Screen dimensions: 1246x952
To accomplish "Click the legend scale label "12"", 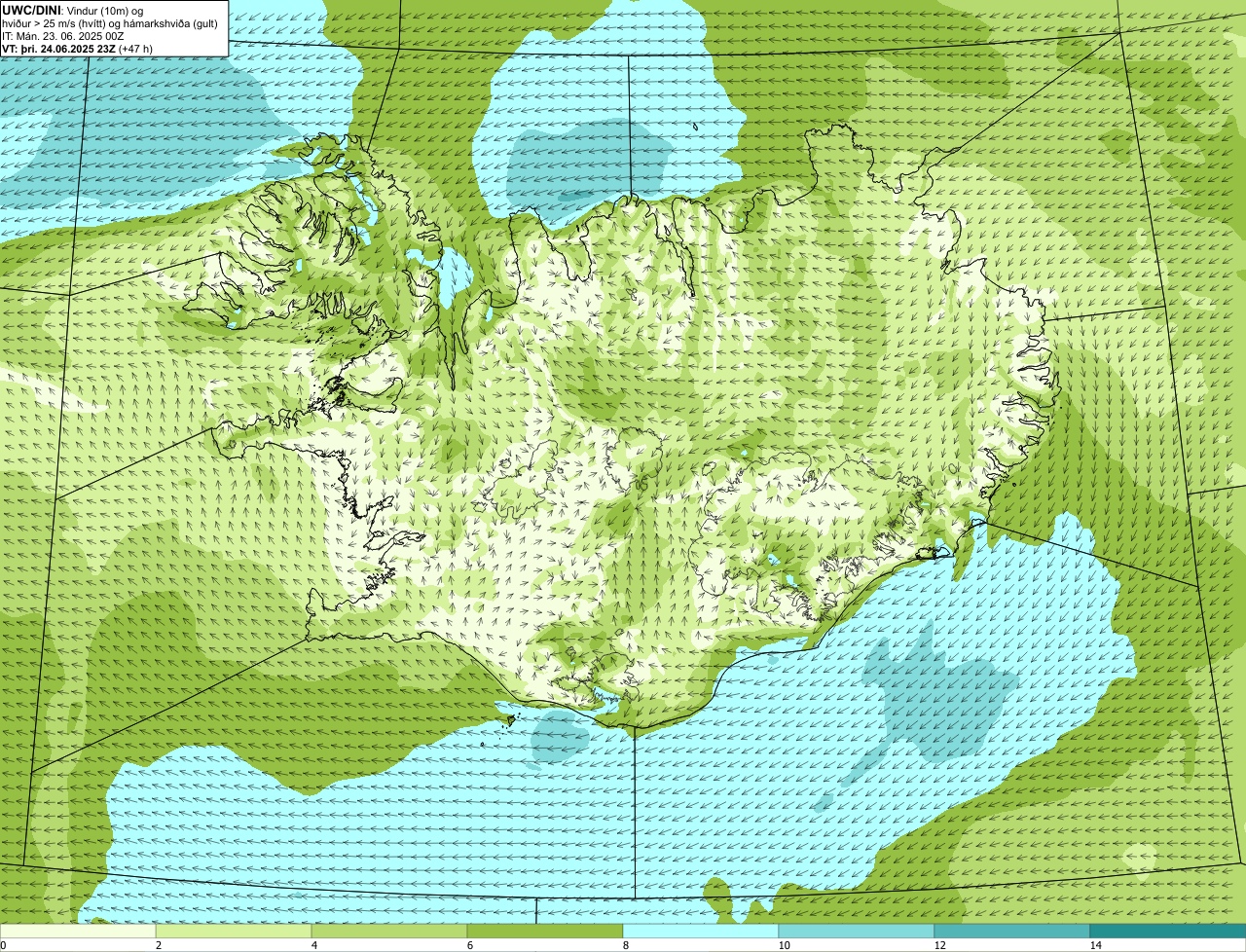I will pyautogui.click(x=939, y=945).
